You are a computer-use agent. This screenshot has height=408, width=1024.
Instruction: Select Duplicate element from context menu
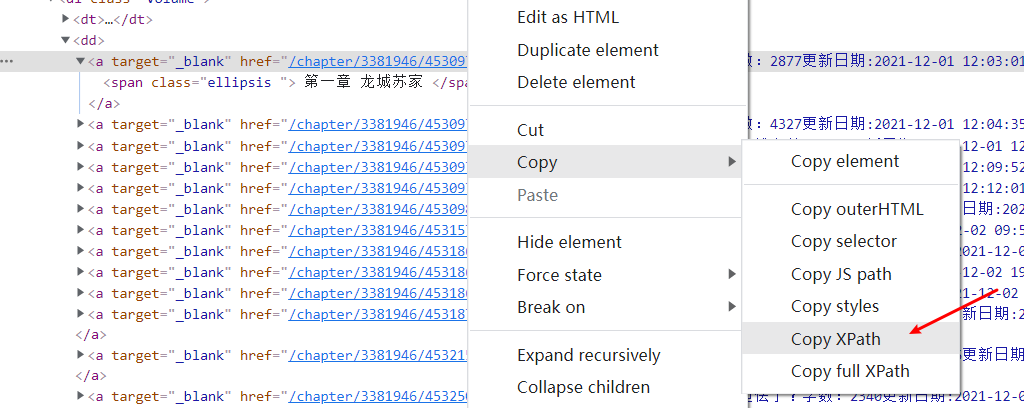(588, 50)
